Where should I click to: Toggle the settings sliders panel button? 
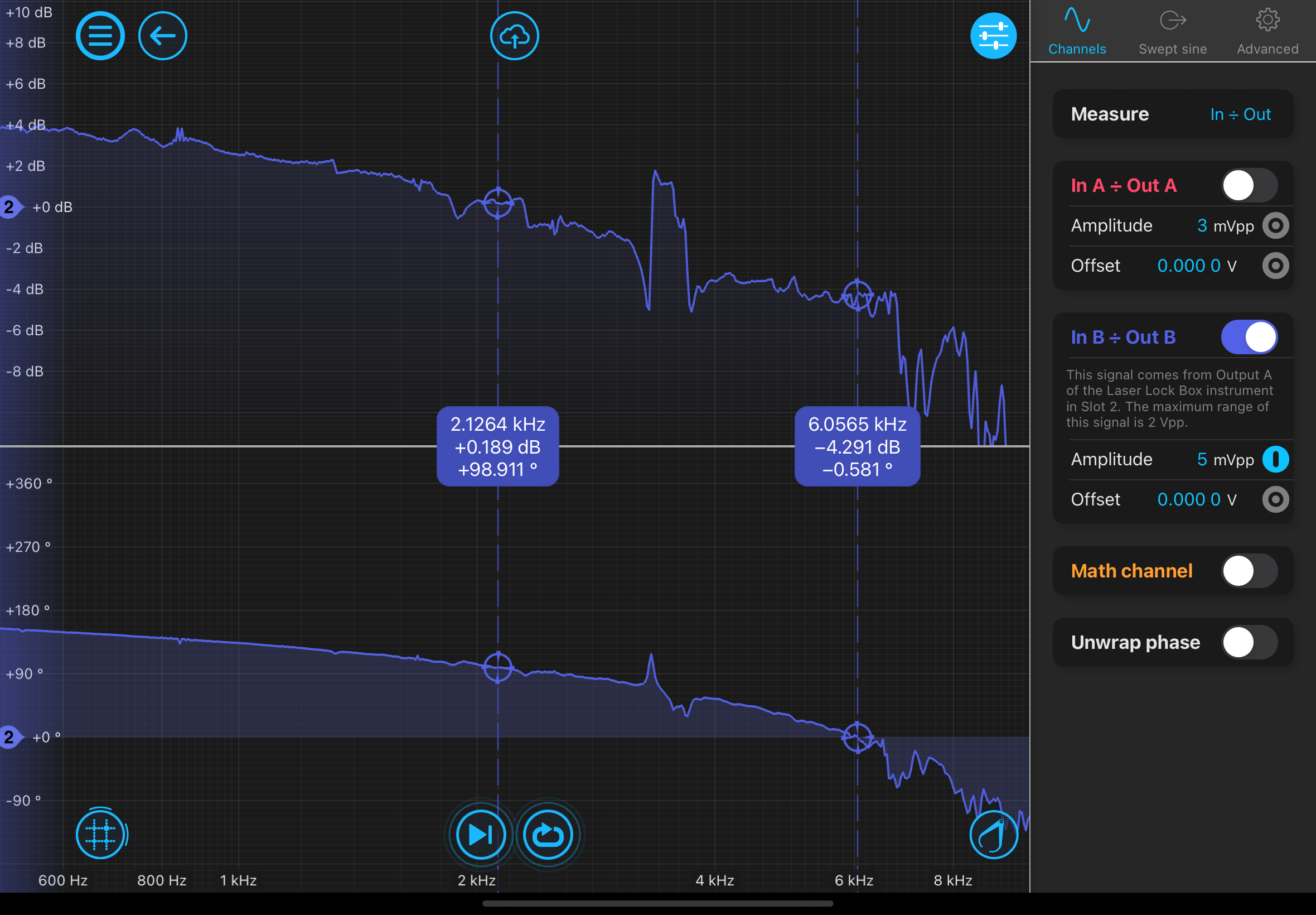[x=994, y=36]
